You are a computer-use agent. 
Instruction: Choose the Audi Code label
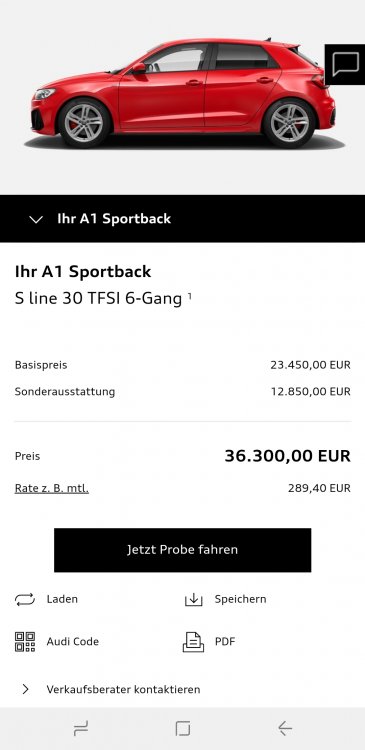click(73, 641)
